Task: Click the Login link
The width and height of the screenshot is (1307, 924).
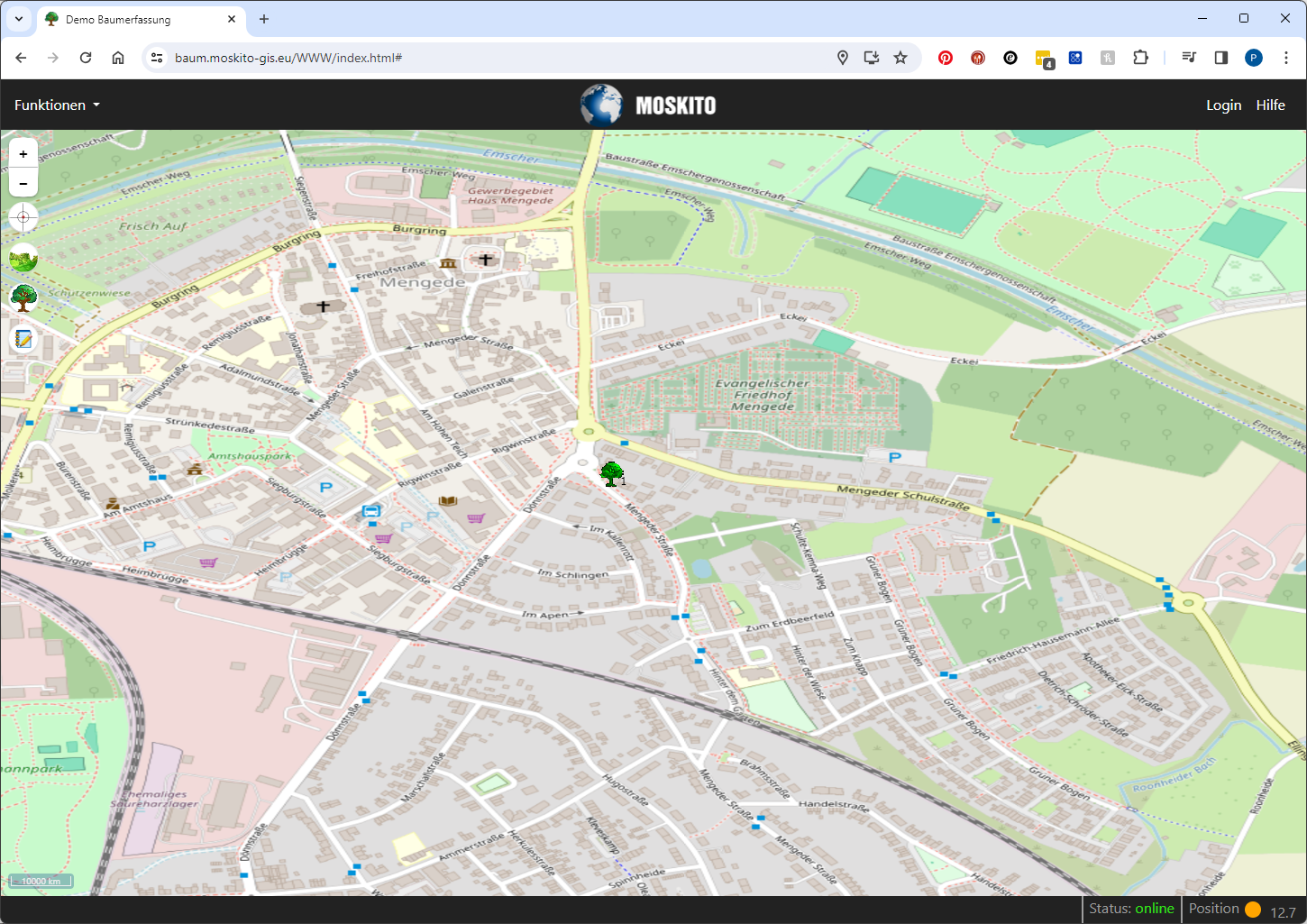Action: click(x=1223, y=105)
